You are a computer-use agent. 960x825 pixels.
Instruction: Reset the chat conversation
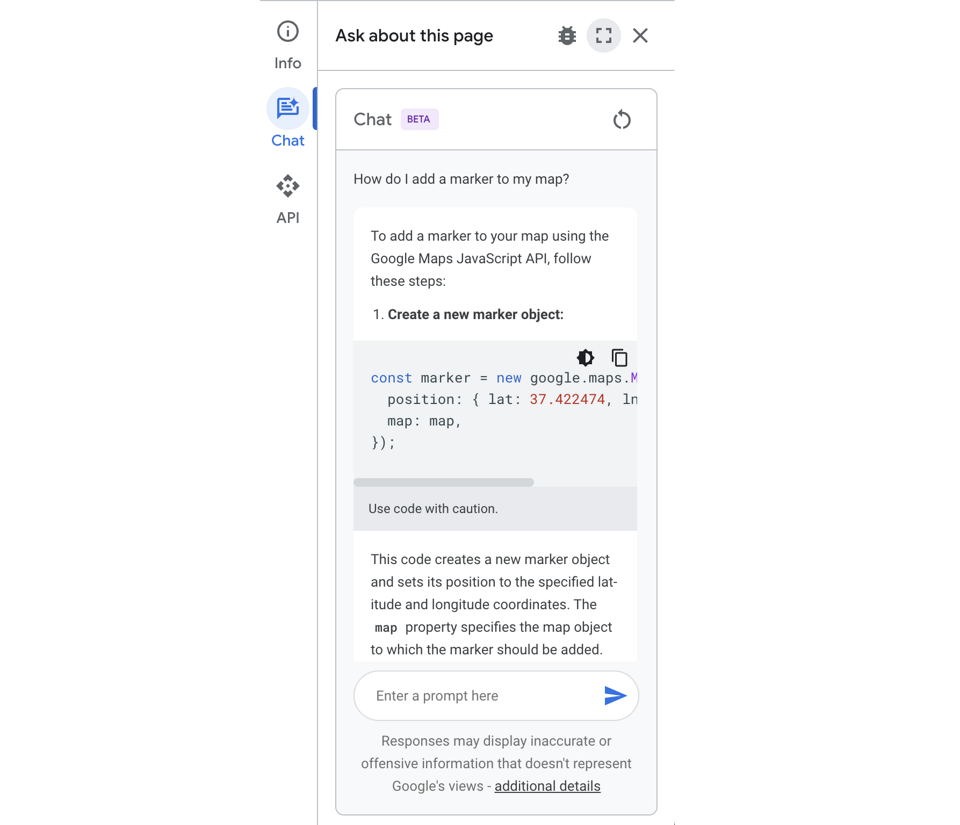click(x=621, y=119)
